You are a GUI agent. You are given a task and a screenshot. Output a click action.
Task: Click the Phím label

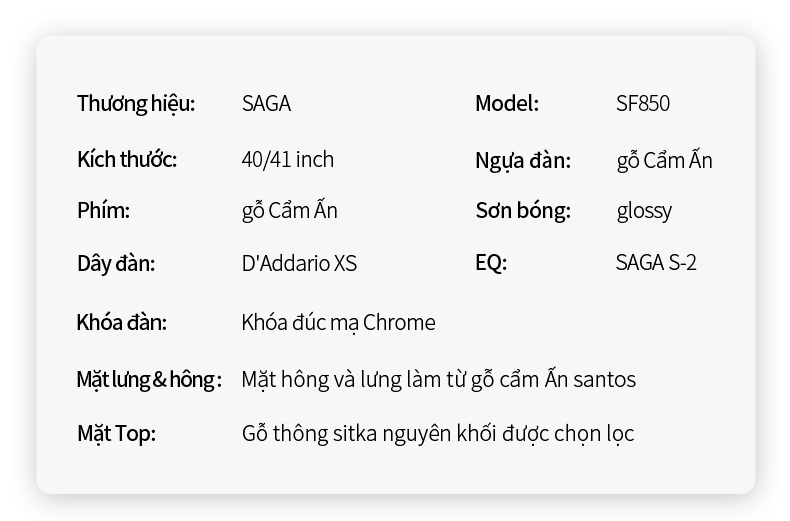click(x=103, y=211)
